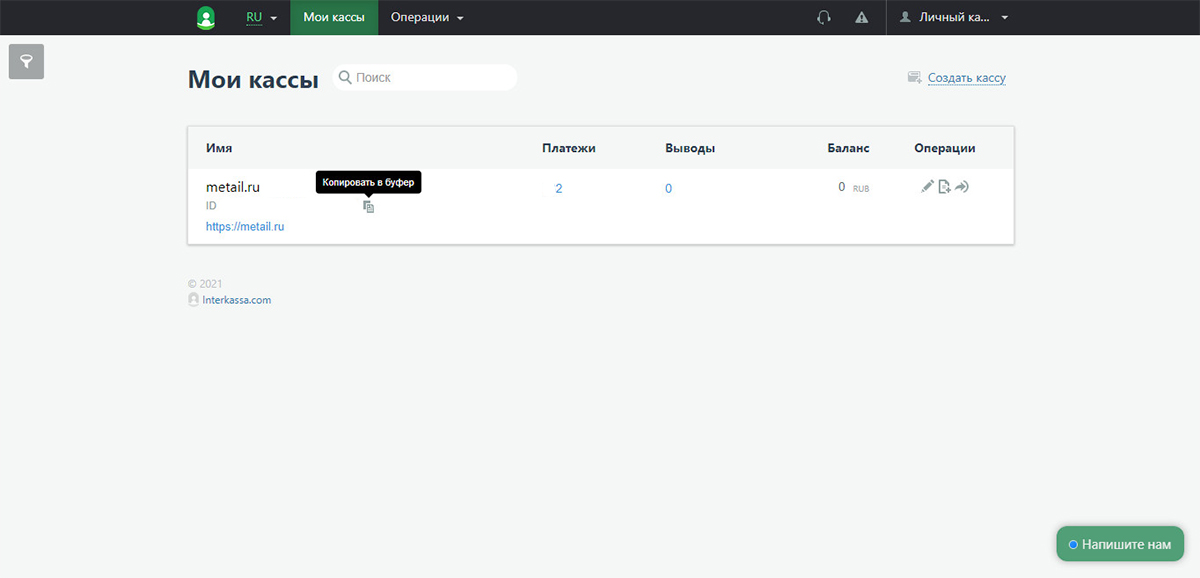1200x578 pixels.
Task: Click the arrow transfer icon in metail.ru row
Action: tap(962, 186)
